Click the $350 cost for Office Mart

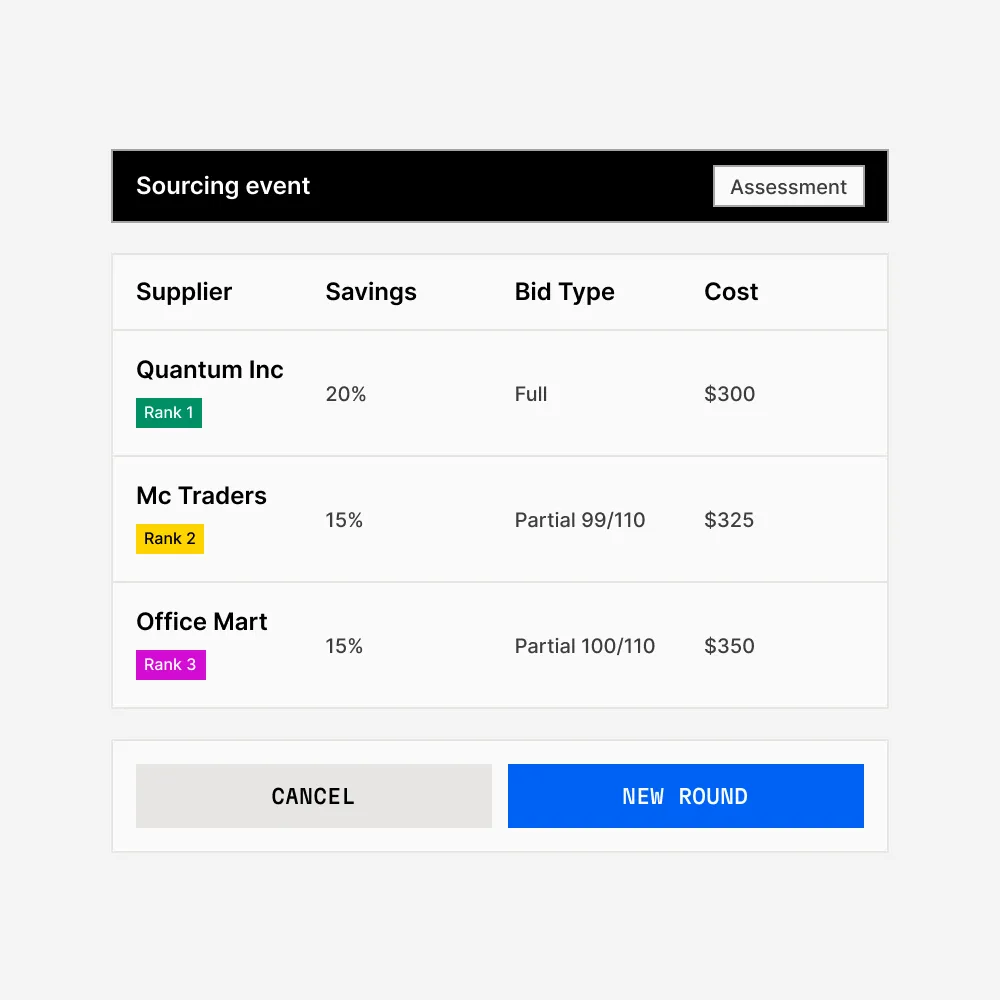coord(729,646)
